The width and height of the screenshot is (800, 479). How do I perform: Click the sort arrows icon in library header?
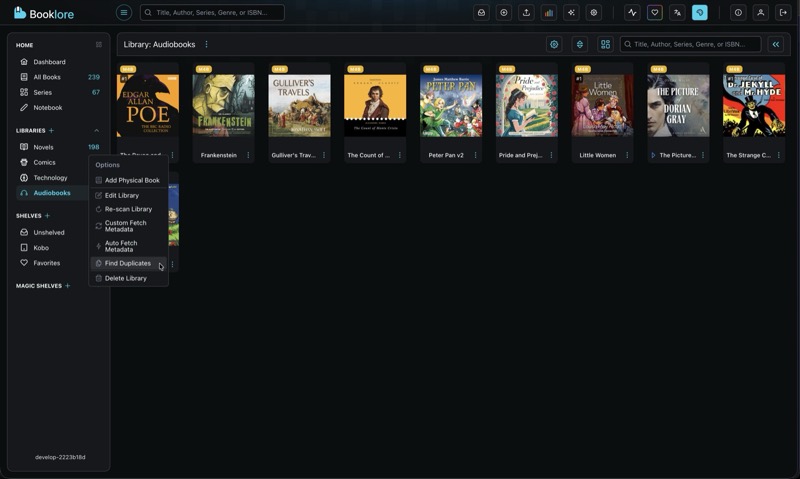pos(580,44)
